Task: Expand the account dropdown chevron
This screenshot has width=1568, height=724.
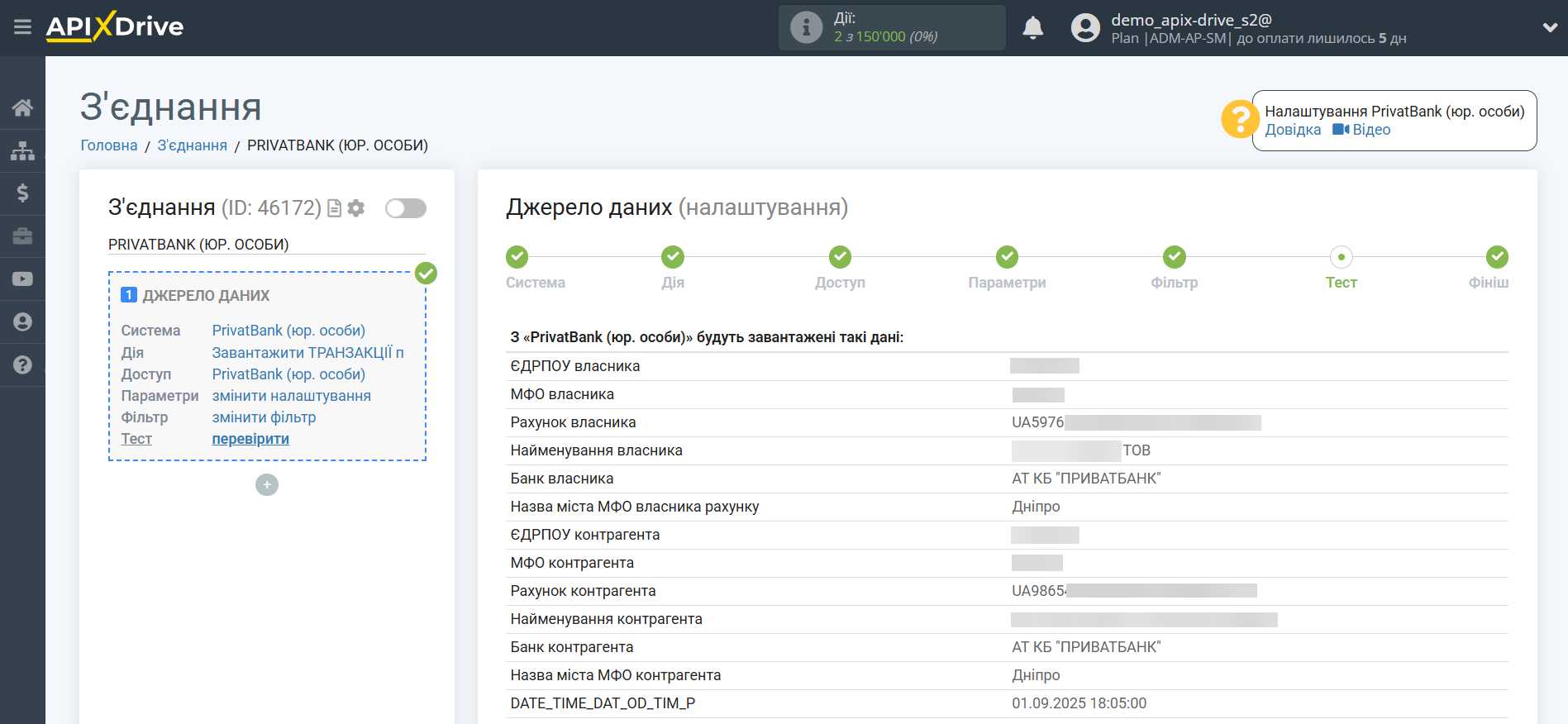Action: click(x=1549, y=27)
